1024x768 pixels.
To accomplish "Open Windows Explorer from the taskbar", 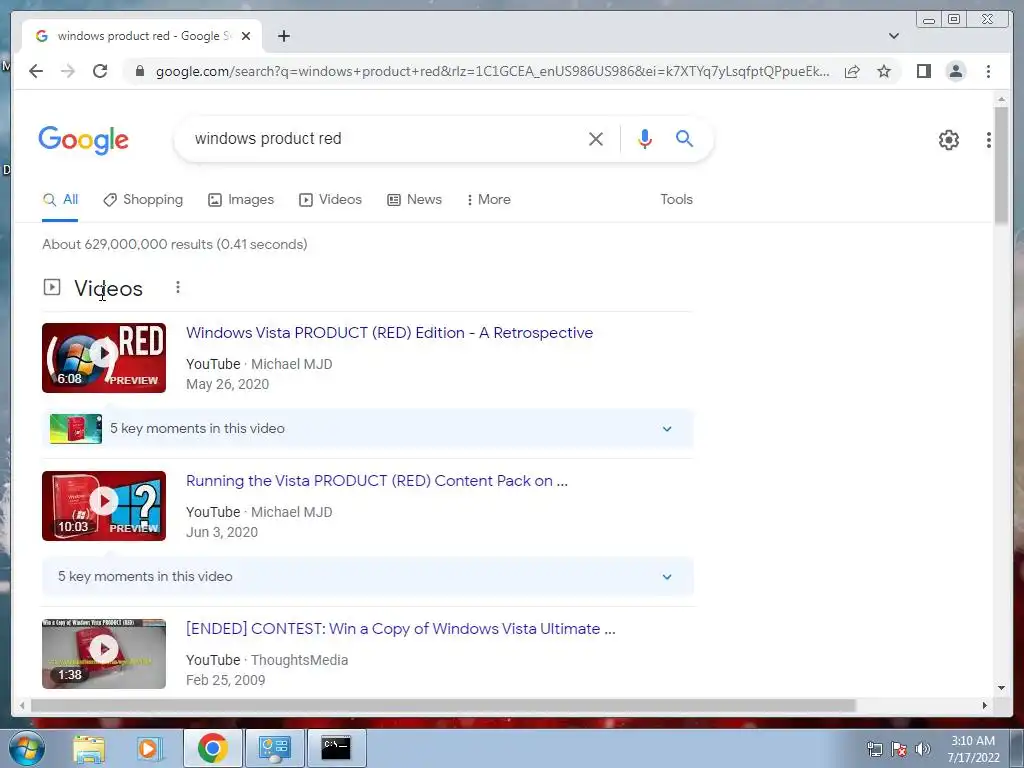I will coord(89,749).
